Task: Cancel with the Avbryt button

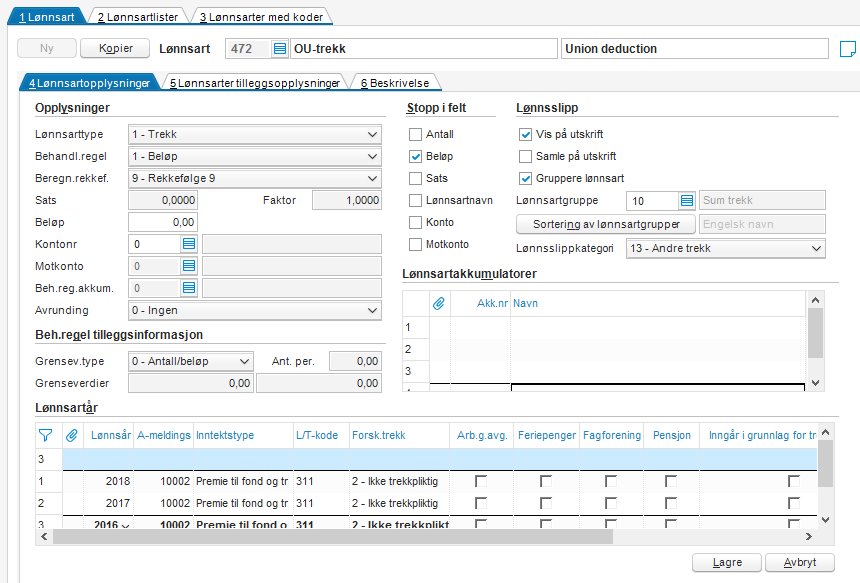Action: point(800,562)
